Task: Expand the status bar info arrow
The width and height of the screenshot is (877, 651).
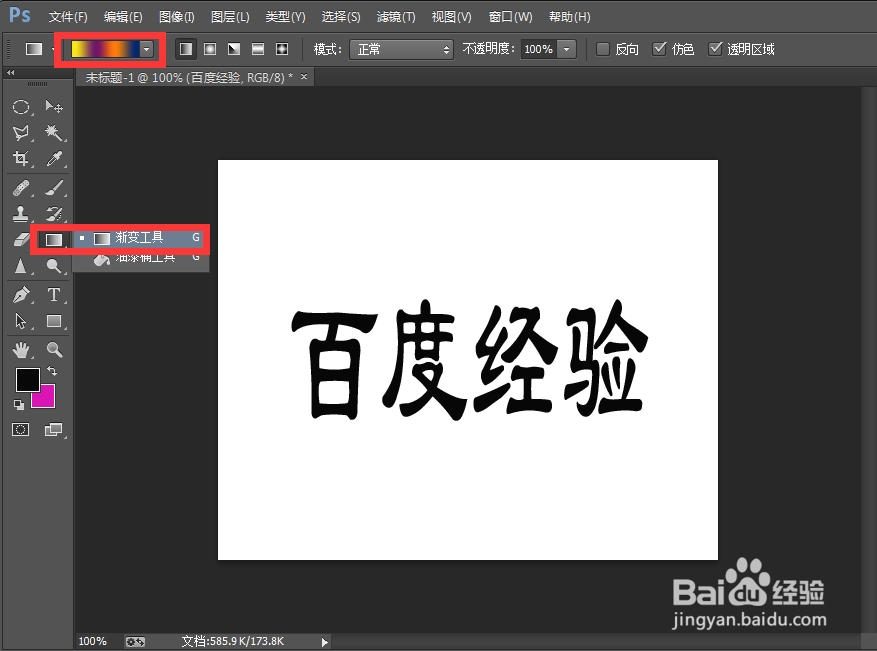Action: pos(324,641)
